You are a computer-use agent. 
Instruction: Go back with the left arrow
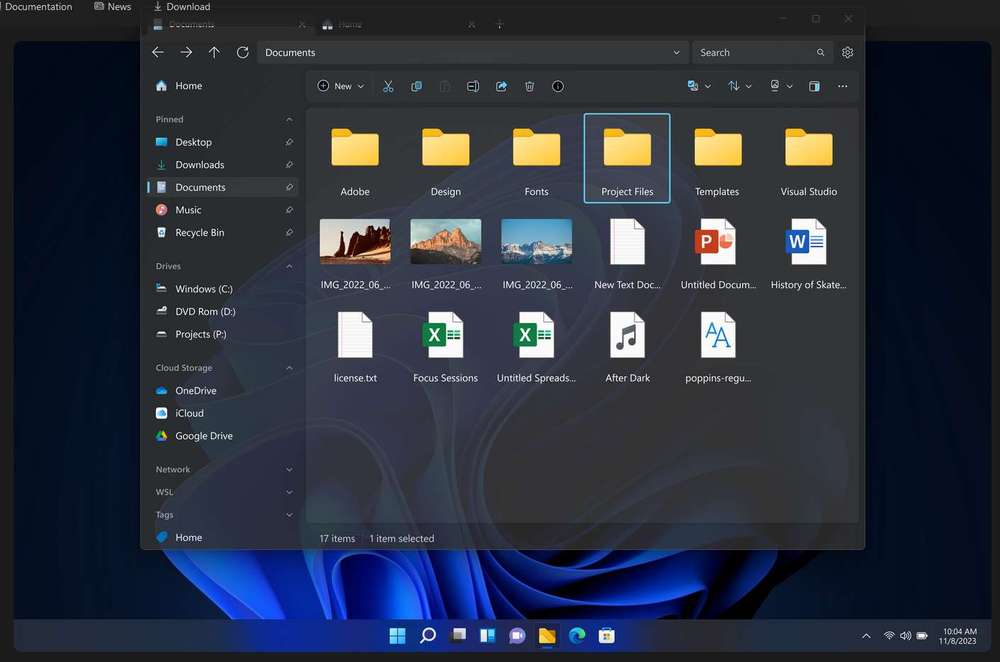(158, 52)
